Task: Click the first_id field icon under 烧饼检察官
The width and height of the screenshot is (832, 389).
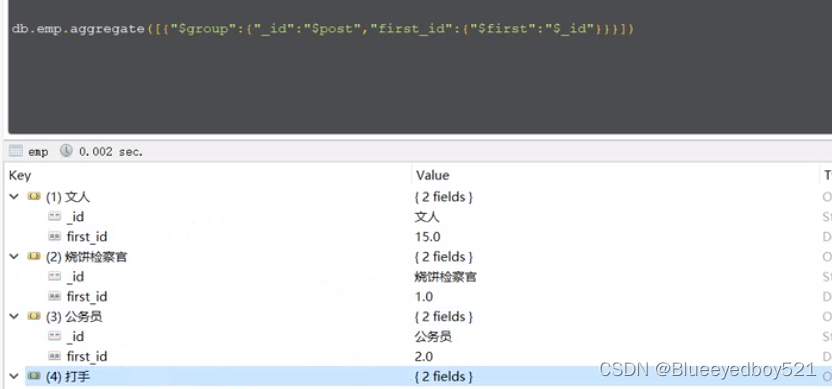Action: 54,297
